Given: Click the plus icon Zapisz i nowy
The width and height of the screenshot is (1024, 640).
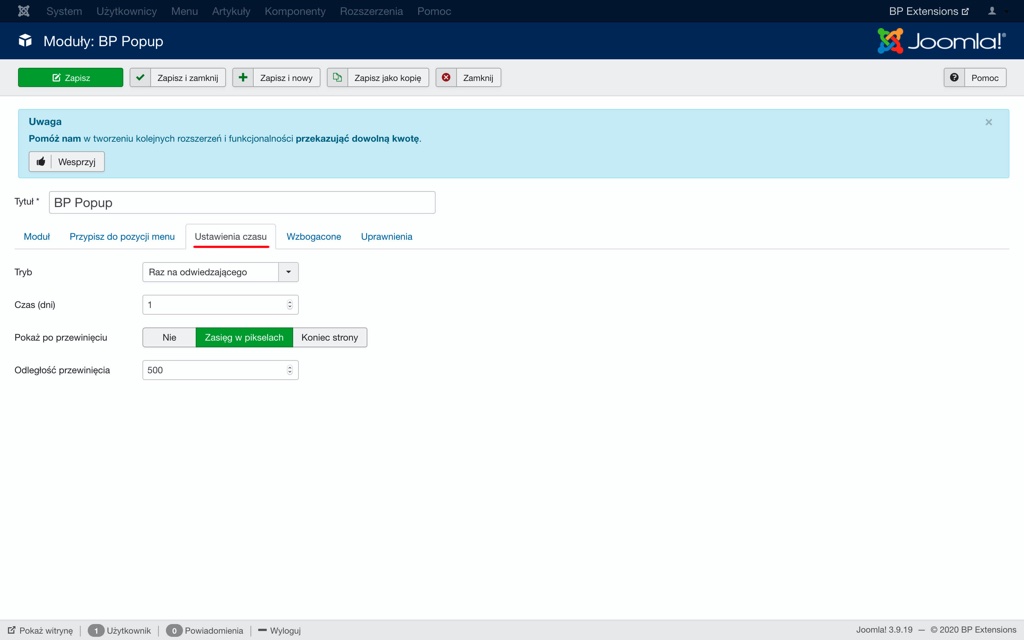Looking at the screenshot, I should coord(276,77).
